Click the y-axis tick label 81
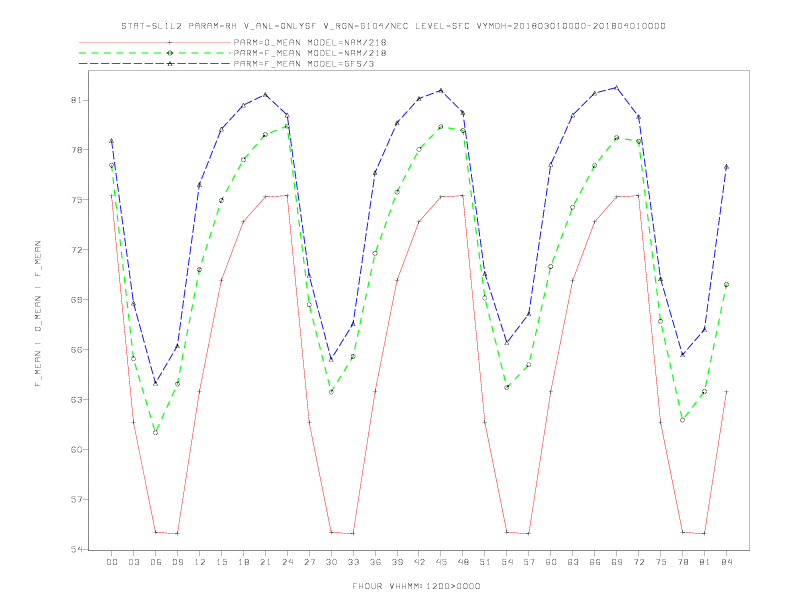This screenshot has height=612, width=792. tap(76, 100)
